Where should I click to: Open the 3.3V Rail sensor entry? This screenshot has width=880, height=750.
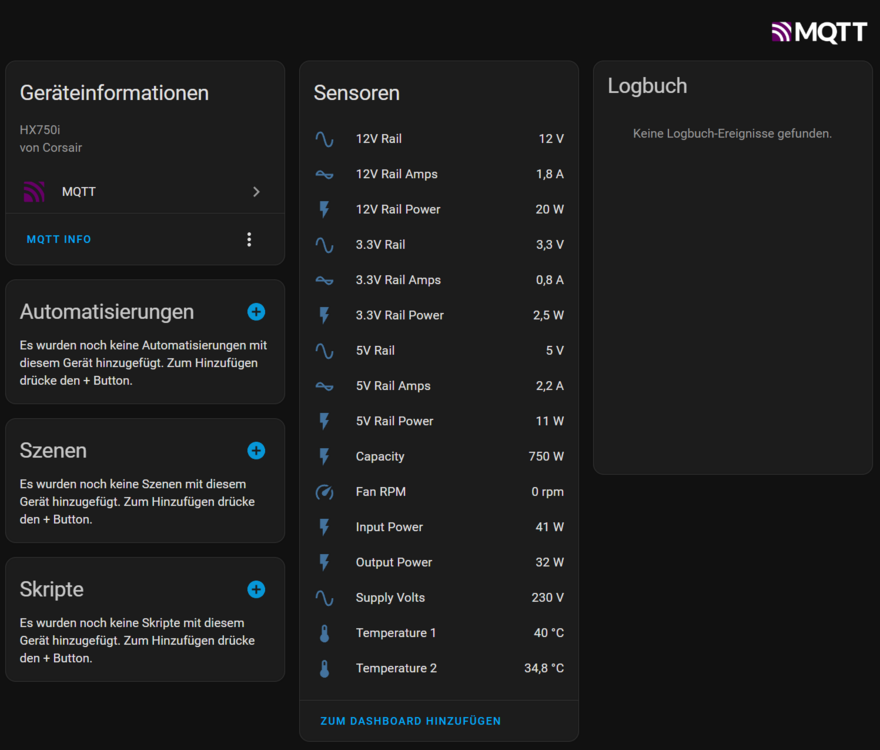[439, 245]
